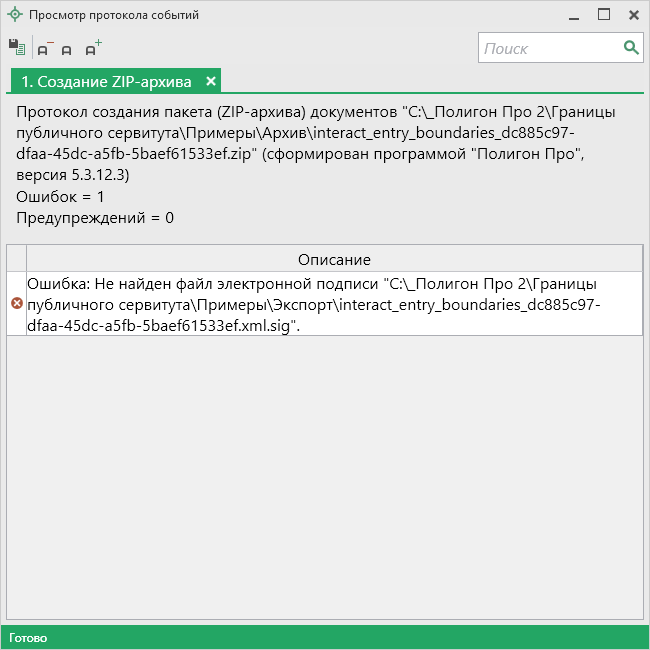This screenshot has width=650, height=650.
Task: Click the "Ошибок = 1" summary line
Action: [60, 196]
